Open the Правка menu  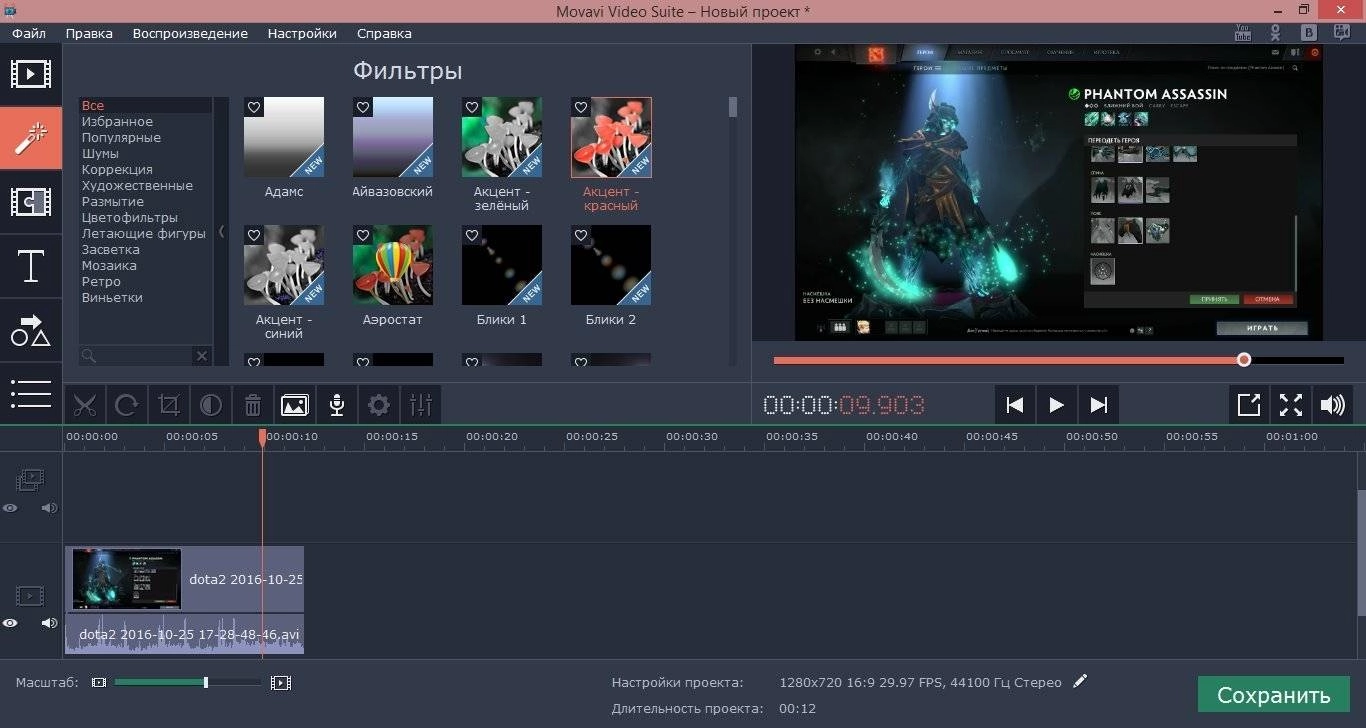click(89, 33)
